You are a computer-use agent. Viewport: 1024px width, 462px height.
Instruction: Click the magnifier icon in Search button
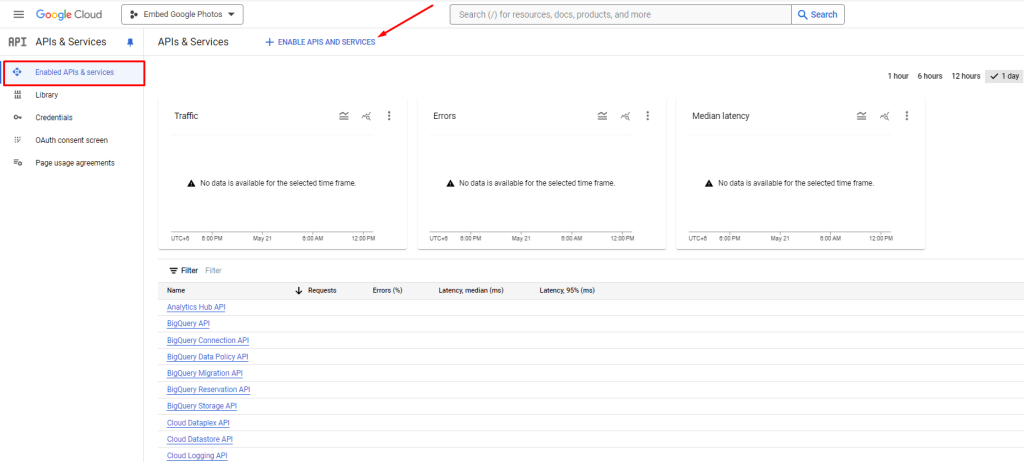tap(803, 14)
